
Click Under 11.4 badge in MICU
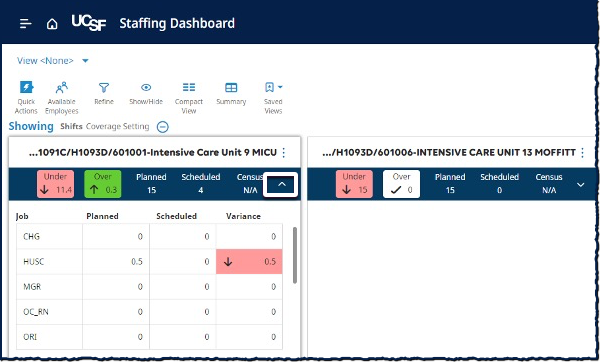[55, 184]
